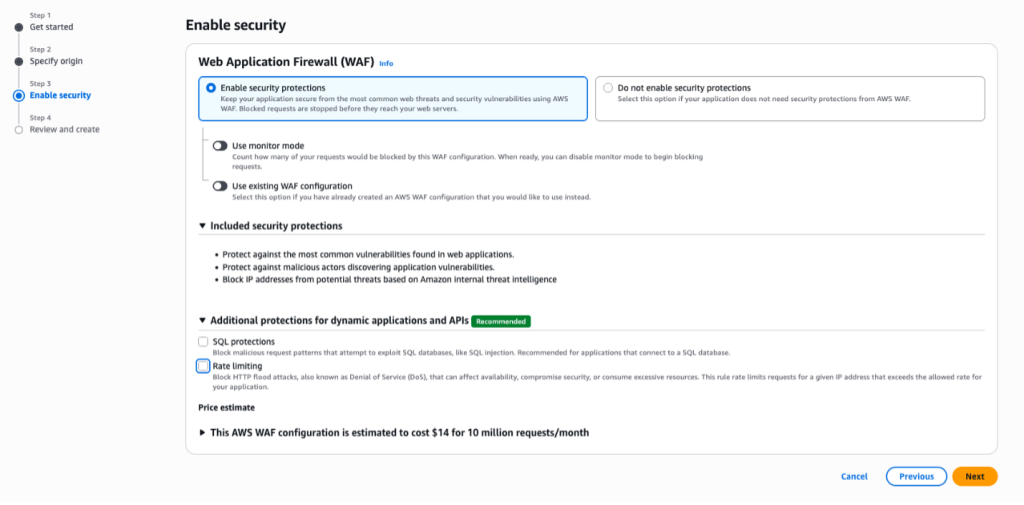1024x505 pixels.
Task: Open the WAF Info link
Action: tap(386, 63)
